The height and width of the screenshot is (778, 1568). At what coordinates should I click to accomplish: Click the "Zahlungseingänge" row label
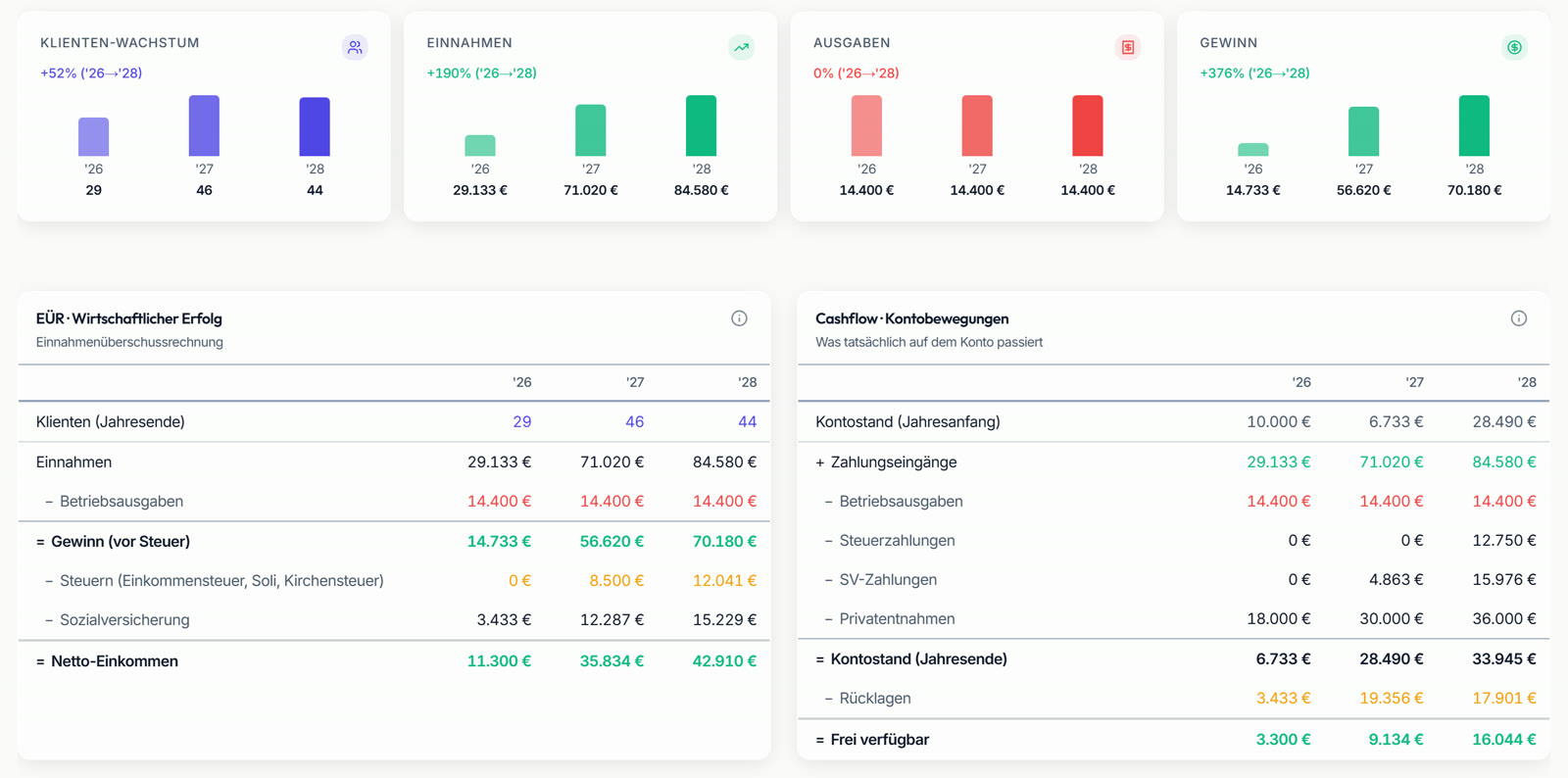894,462
